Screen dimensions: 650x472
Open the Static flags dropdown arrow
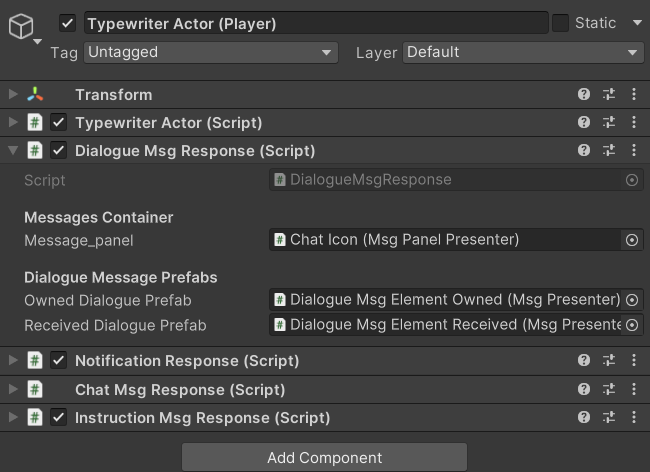click(x=638, y=23)
